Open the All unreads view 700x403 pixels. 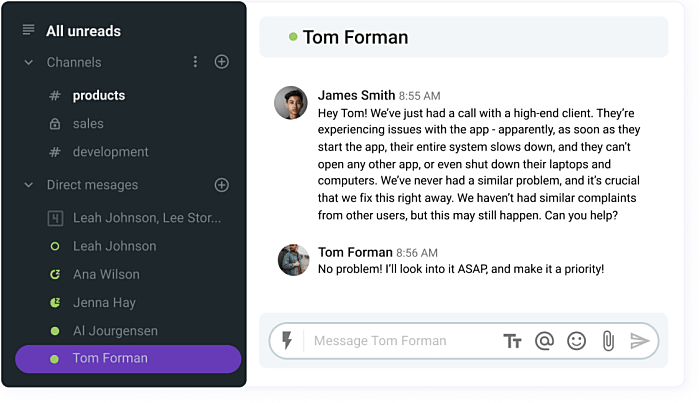pos(82,31)
